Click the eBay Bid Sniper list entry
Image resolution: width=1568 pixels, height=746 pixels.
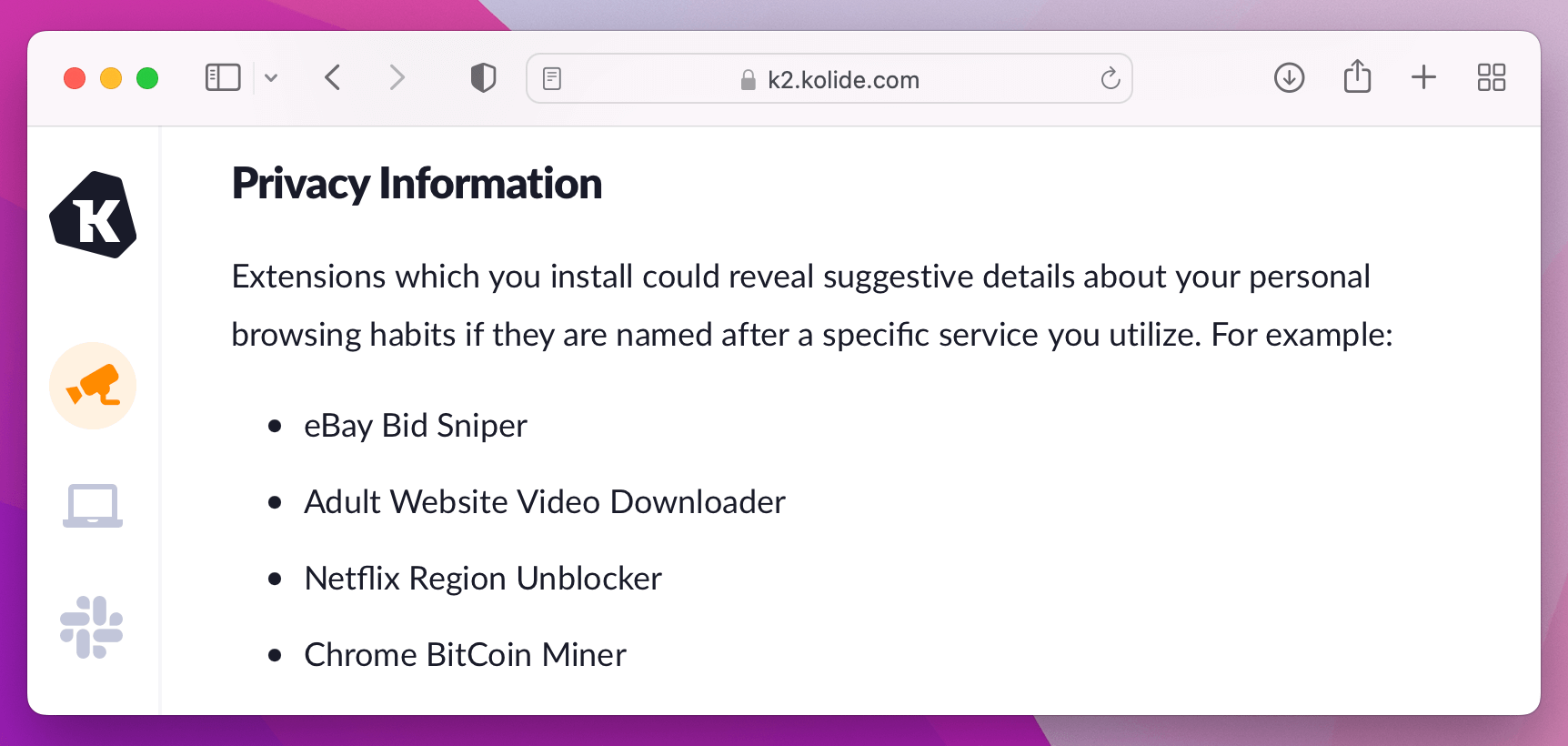pyautogui.click(x=416, y=425)
